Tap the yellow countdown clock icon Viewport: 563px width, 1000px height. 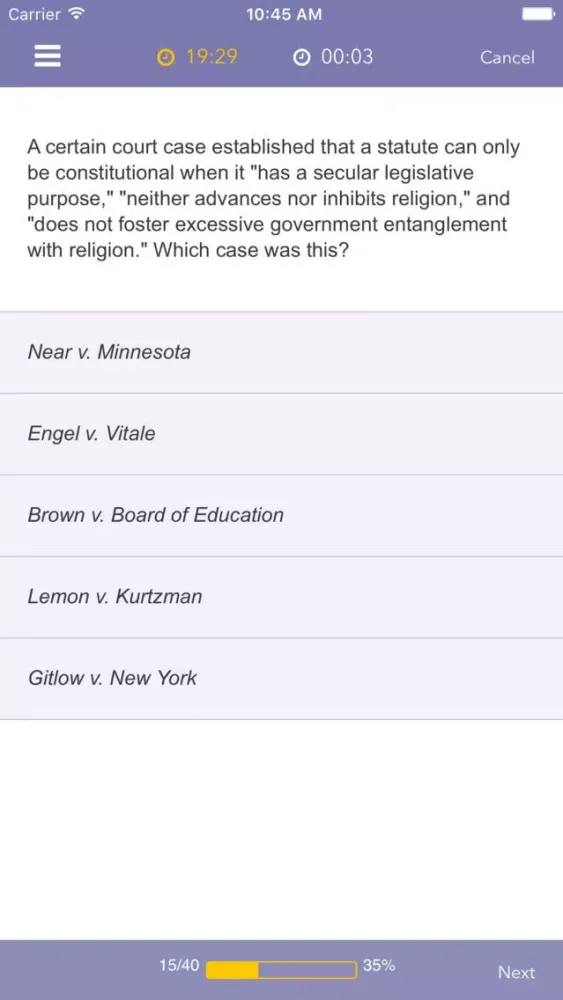165,58
